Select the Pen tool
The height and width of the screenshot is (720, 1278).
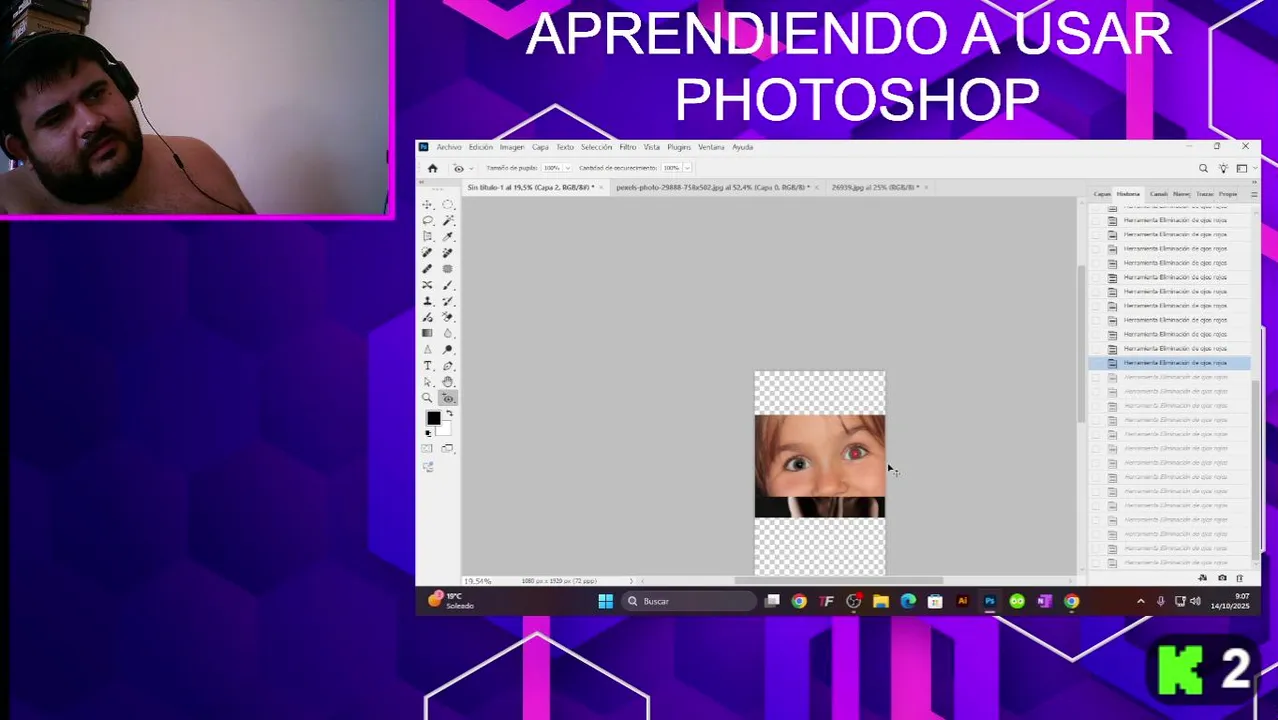447,365
